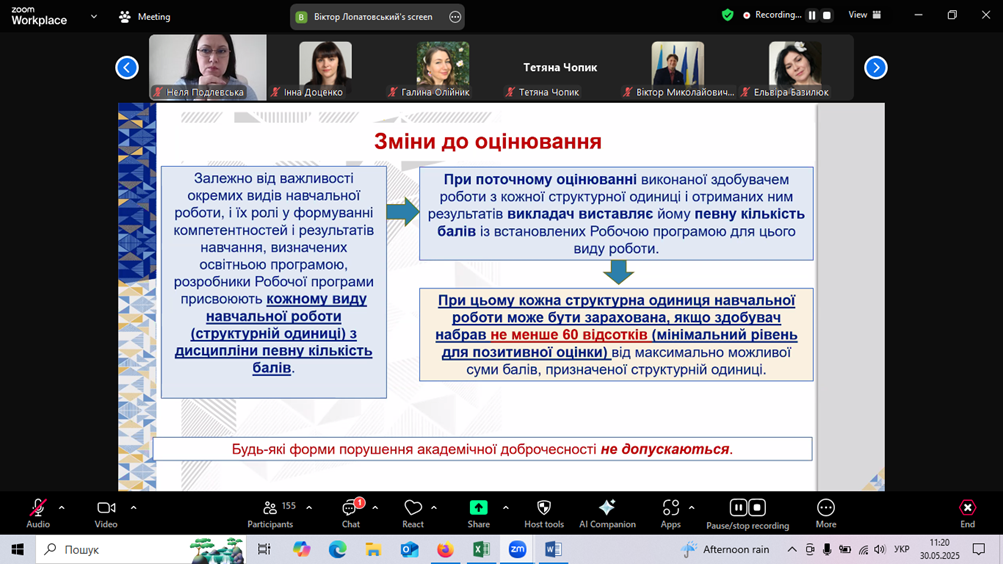The image size is (1003, 564).
Task: Open Word from taskbar
Action: tap(553, 549)
